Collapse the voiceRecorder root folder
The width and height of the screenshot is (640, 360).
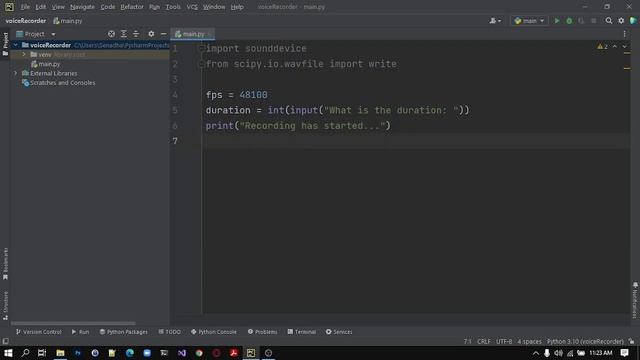[16, 45]
